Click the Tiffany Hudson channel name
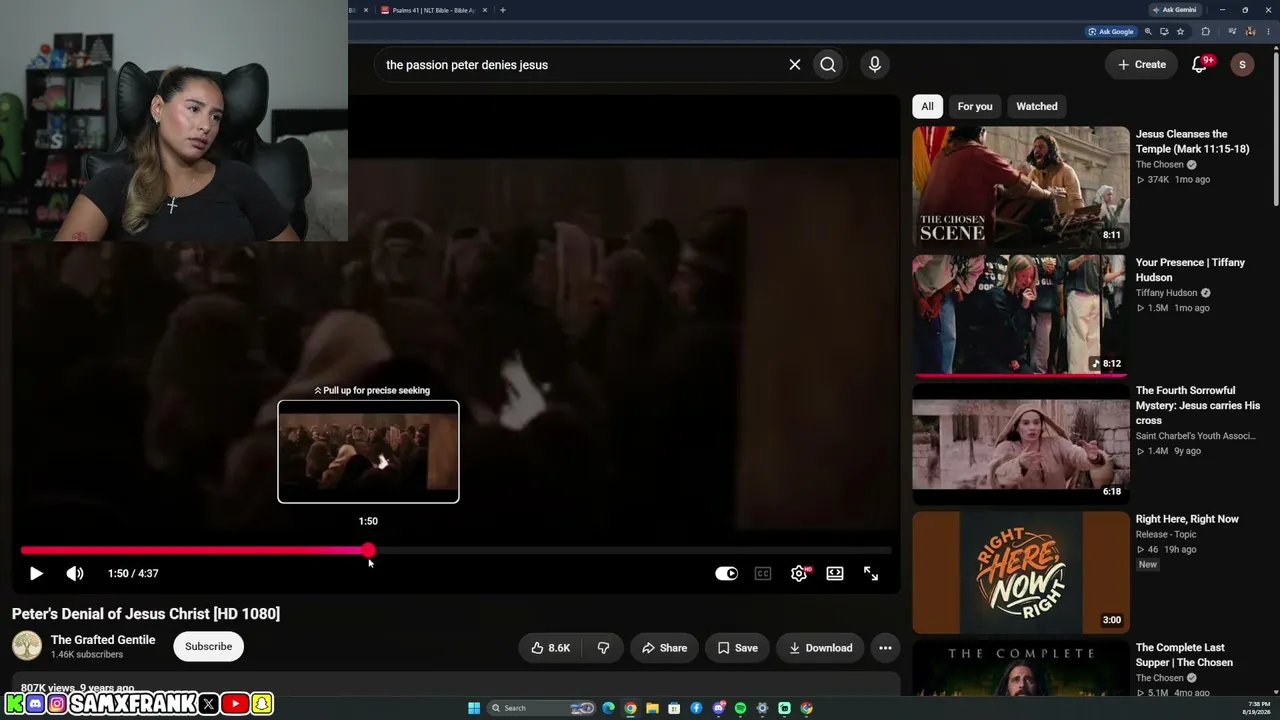 [1166, 293]
